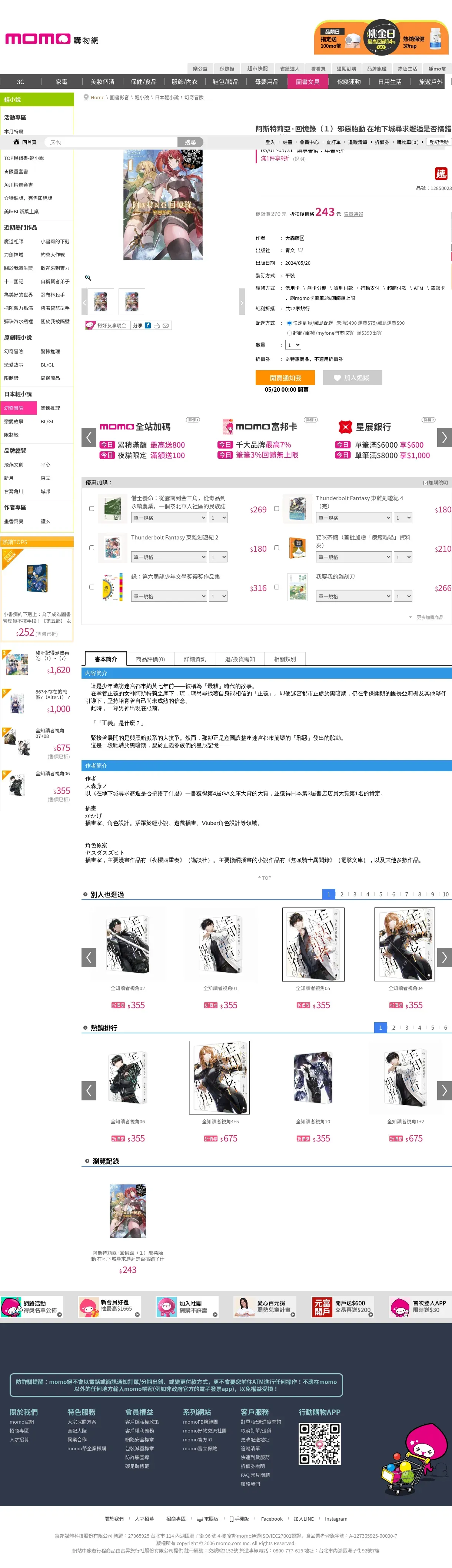
Task: Click the 詳情 badge beside momo全站加碼
Action: click(x=193, y=420)
